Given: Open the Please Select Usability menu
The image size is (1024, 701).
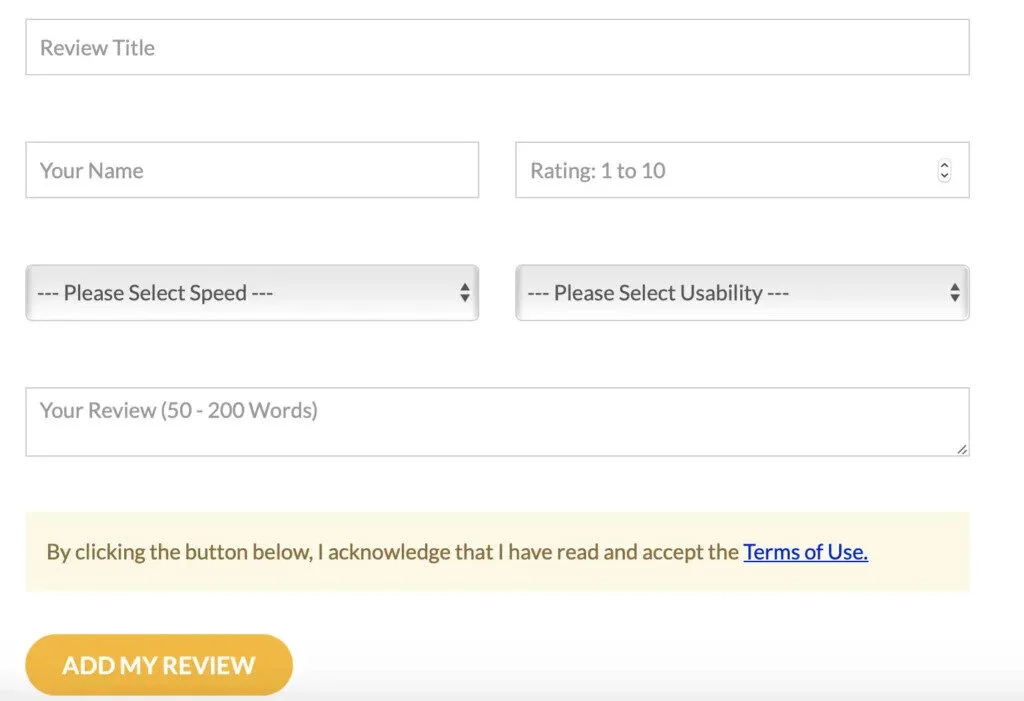Looking at the screenshot, I should pos(740,293).
